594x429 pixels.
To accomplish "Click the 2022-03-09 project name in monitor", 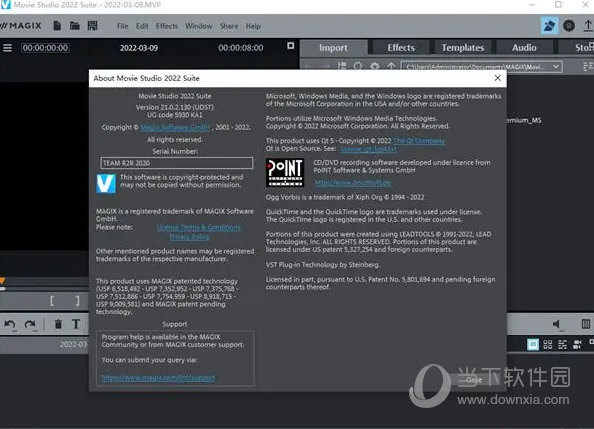I will [139, 48].
